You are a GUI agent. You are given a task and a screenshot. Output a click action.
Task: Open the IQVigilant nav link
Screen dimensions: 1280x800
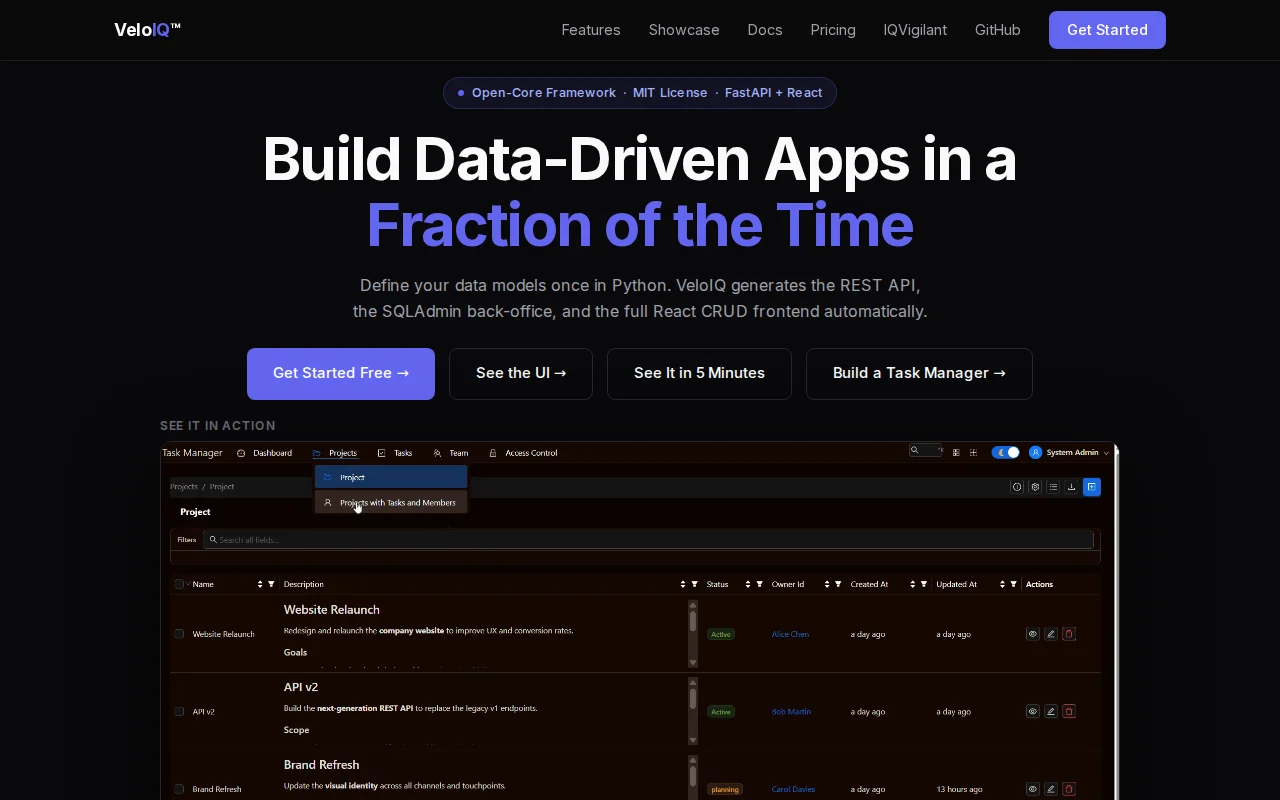click(915, 30)
